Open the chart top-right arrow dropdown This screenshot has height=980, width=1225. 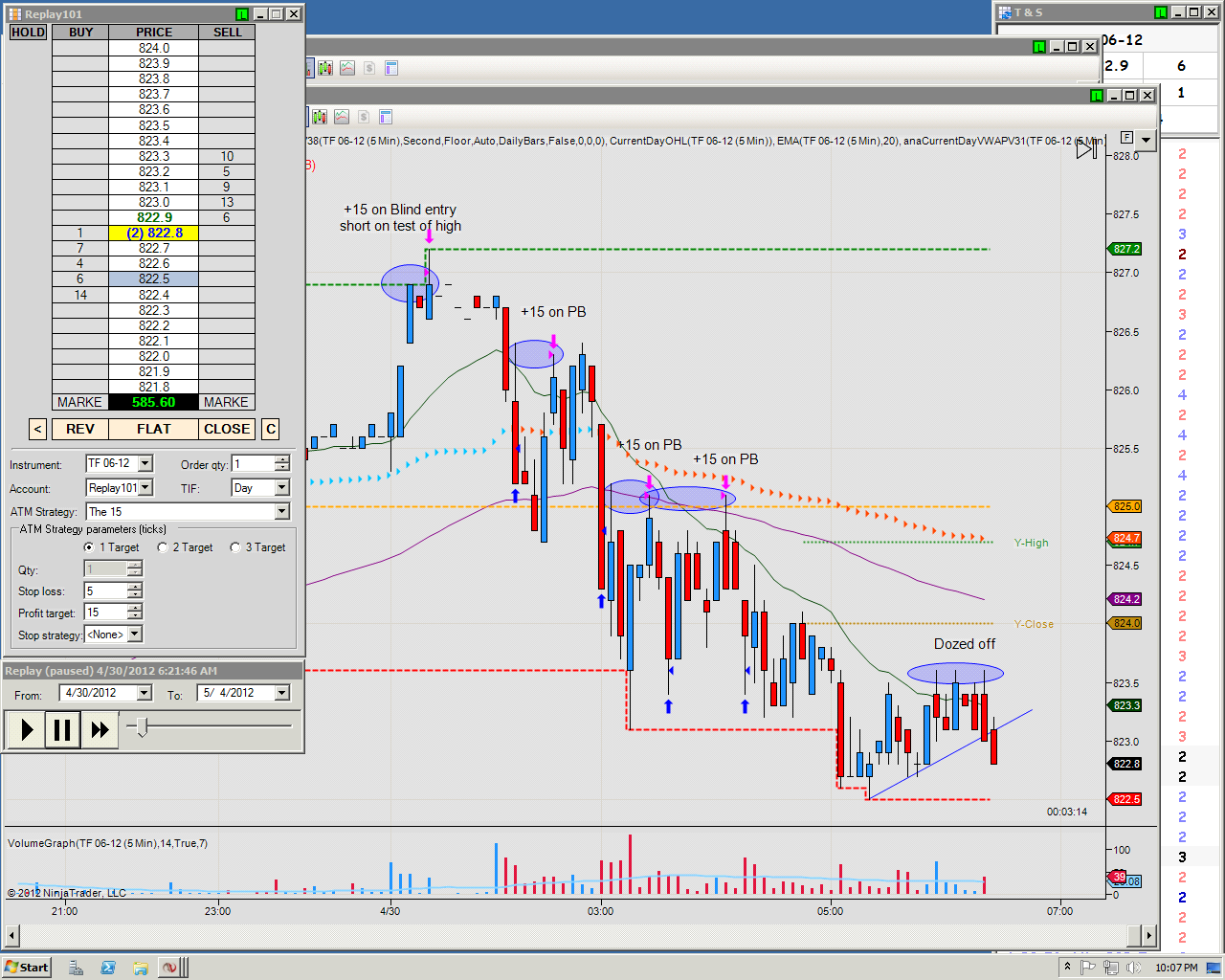[1146, 140]
